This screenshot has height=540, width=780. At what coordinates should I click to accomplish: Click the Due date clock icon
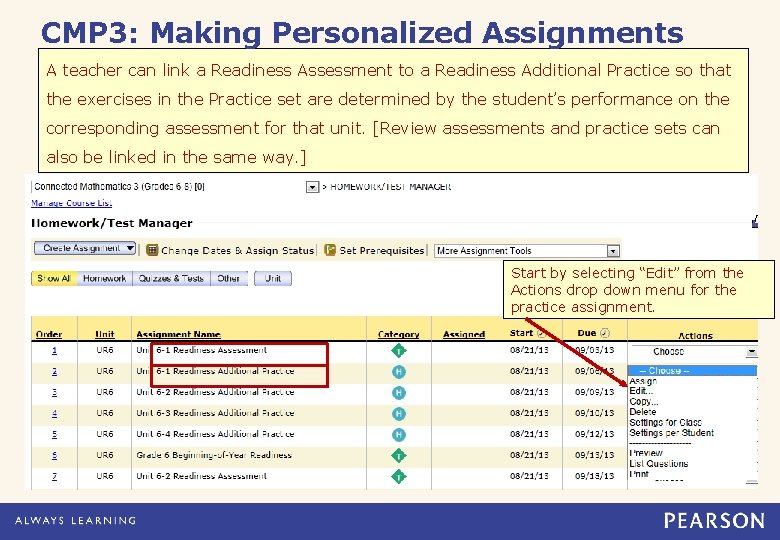[x=605, y=333]
